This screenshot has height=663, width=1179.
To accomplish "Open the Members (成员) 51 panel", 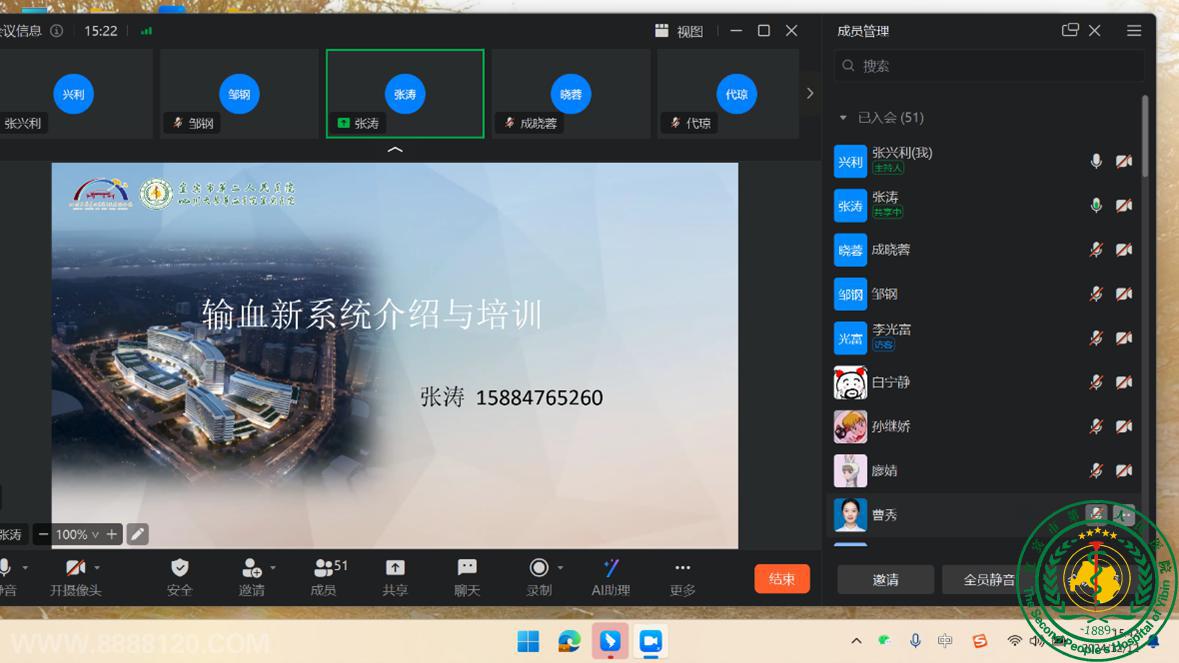I will pos(323,568).
